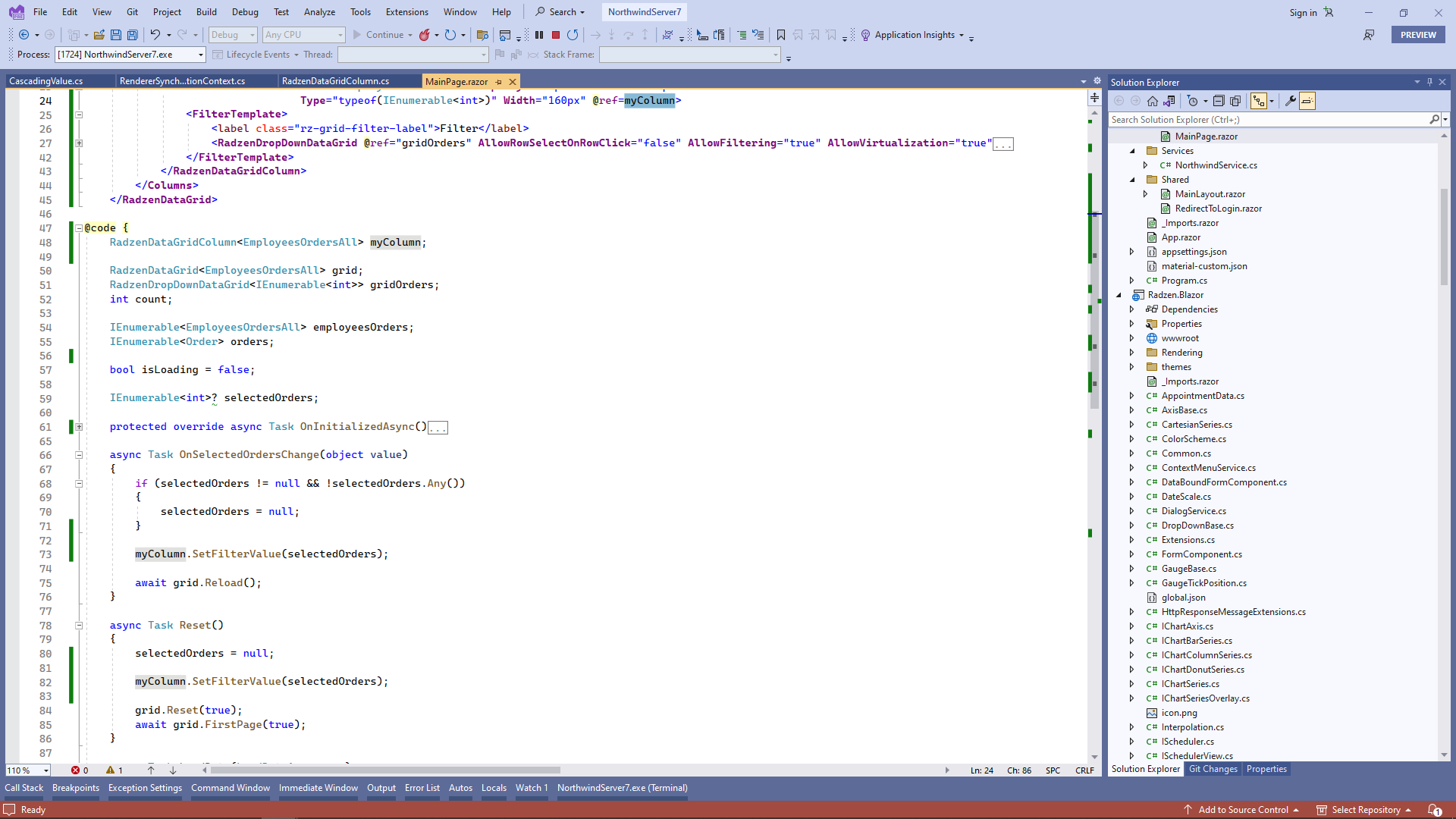Click the Break All pause icon

click(x=539, y=35)
